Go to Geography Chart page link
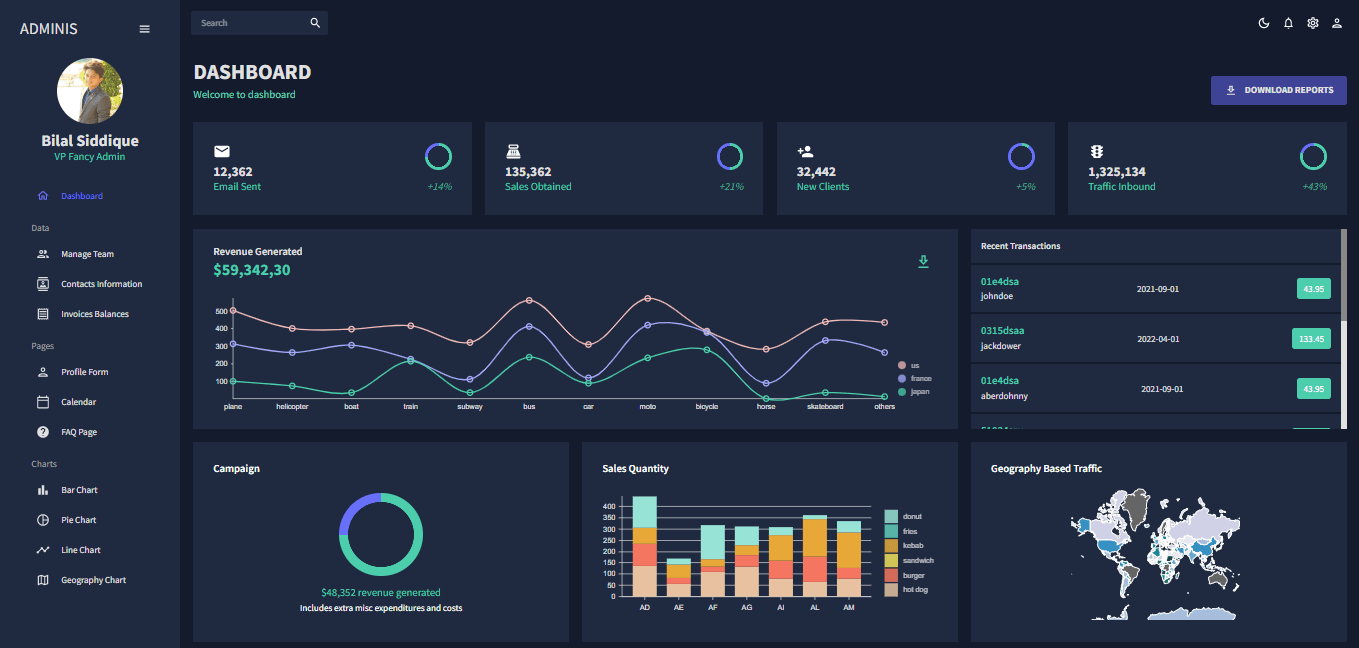 tap(94, 580)
